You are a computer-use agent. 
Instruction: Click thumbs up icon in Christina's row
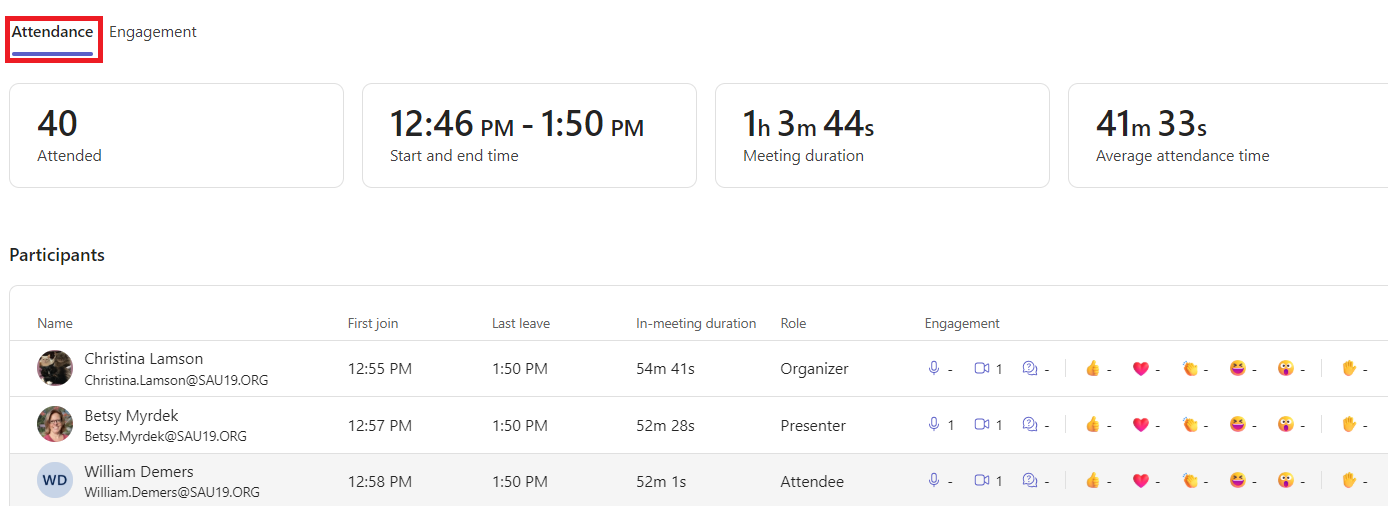(1093, 369)
